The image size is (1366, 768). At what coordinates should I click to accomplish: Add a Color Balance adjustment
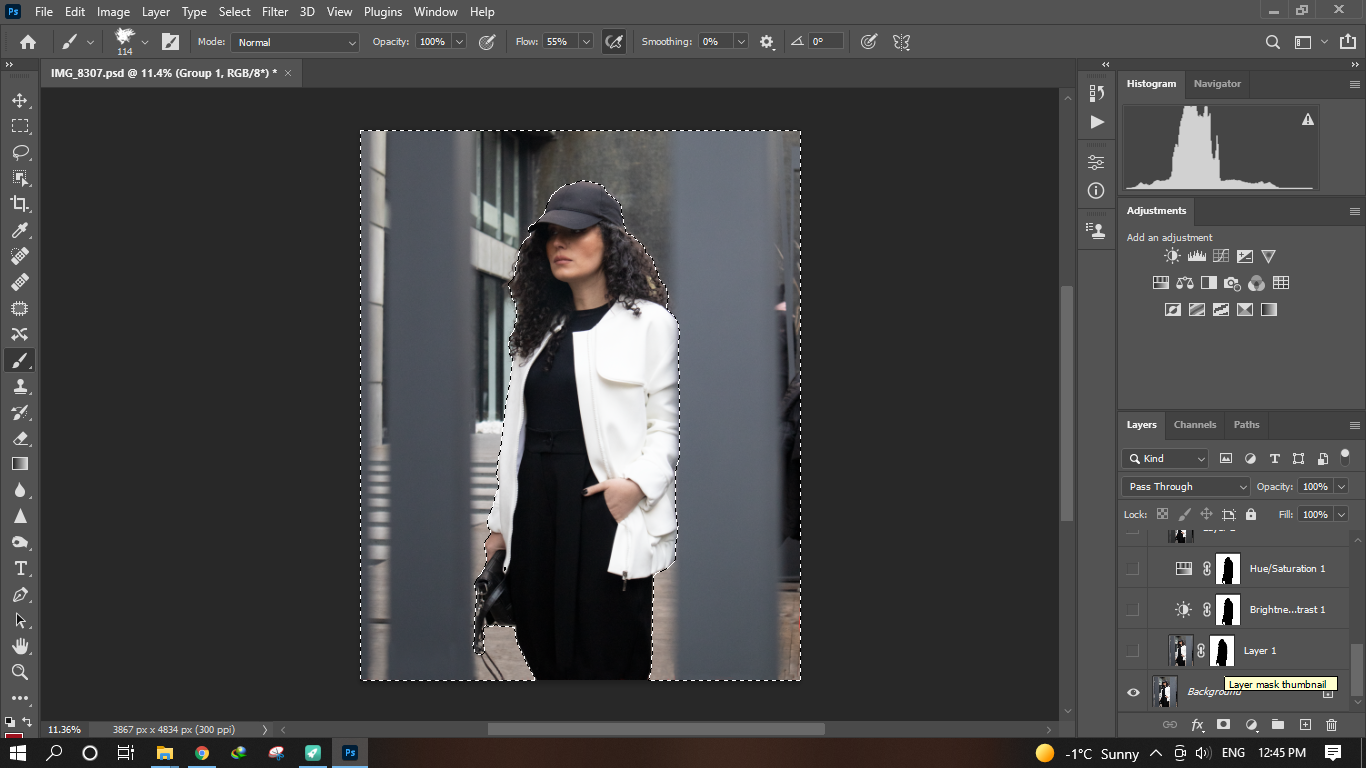[1185, 283]
